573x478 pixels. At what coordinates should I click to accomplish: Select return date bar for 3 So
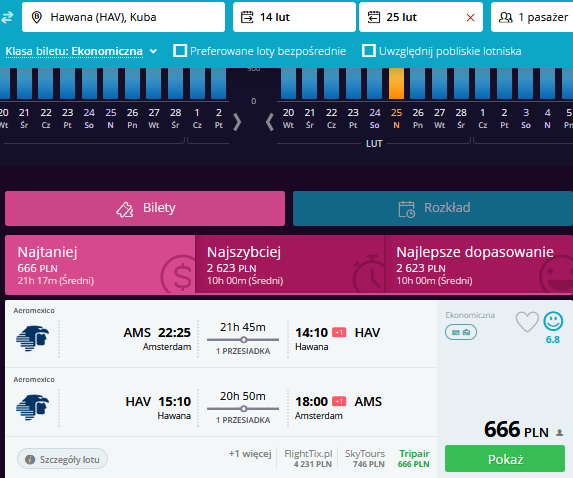[526, 84]
